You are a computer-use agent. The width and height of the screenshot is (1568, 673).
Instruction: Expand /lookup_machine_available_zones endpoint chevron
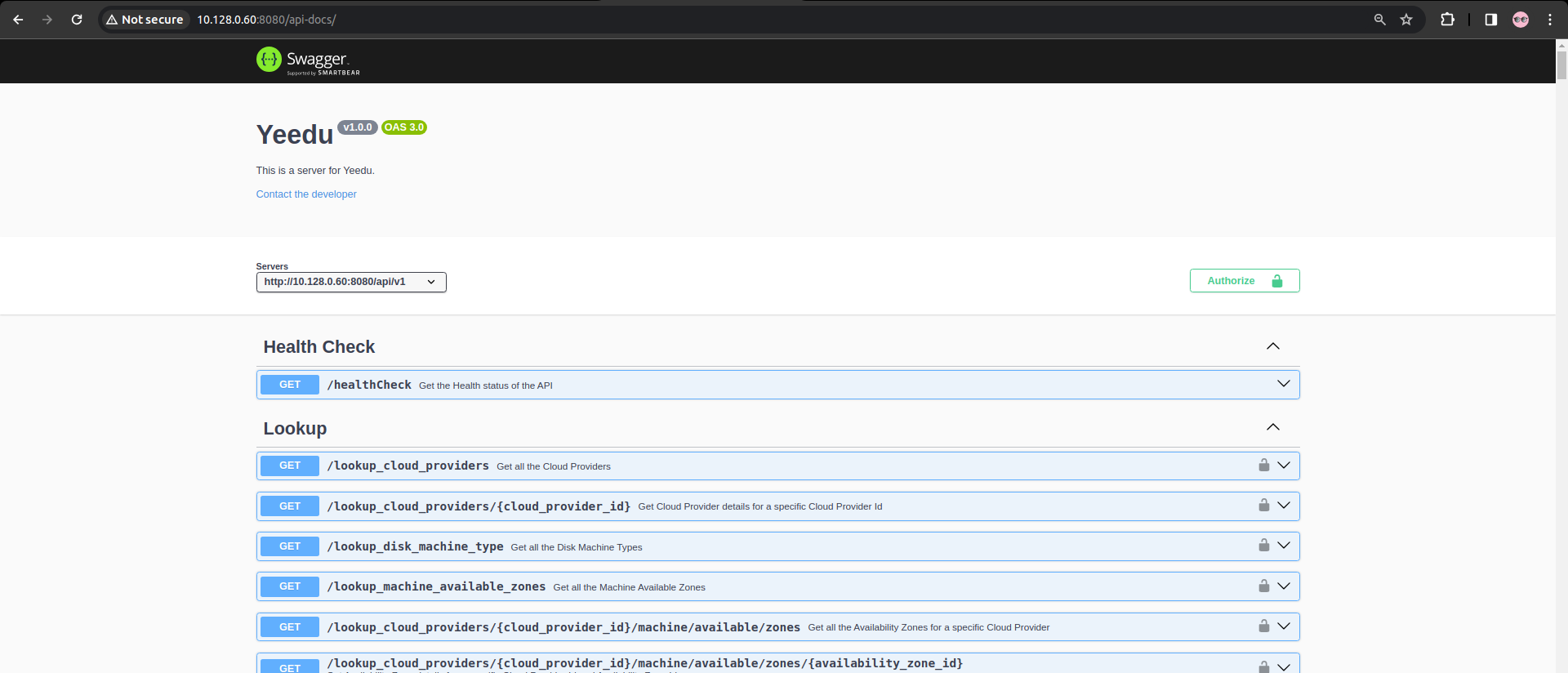coord(1284,586)
